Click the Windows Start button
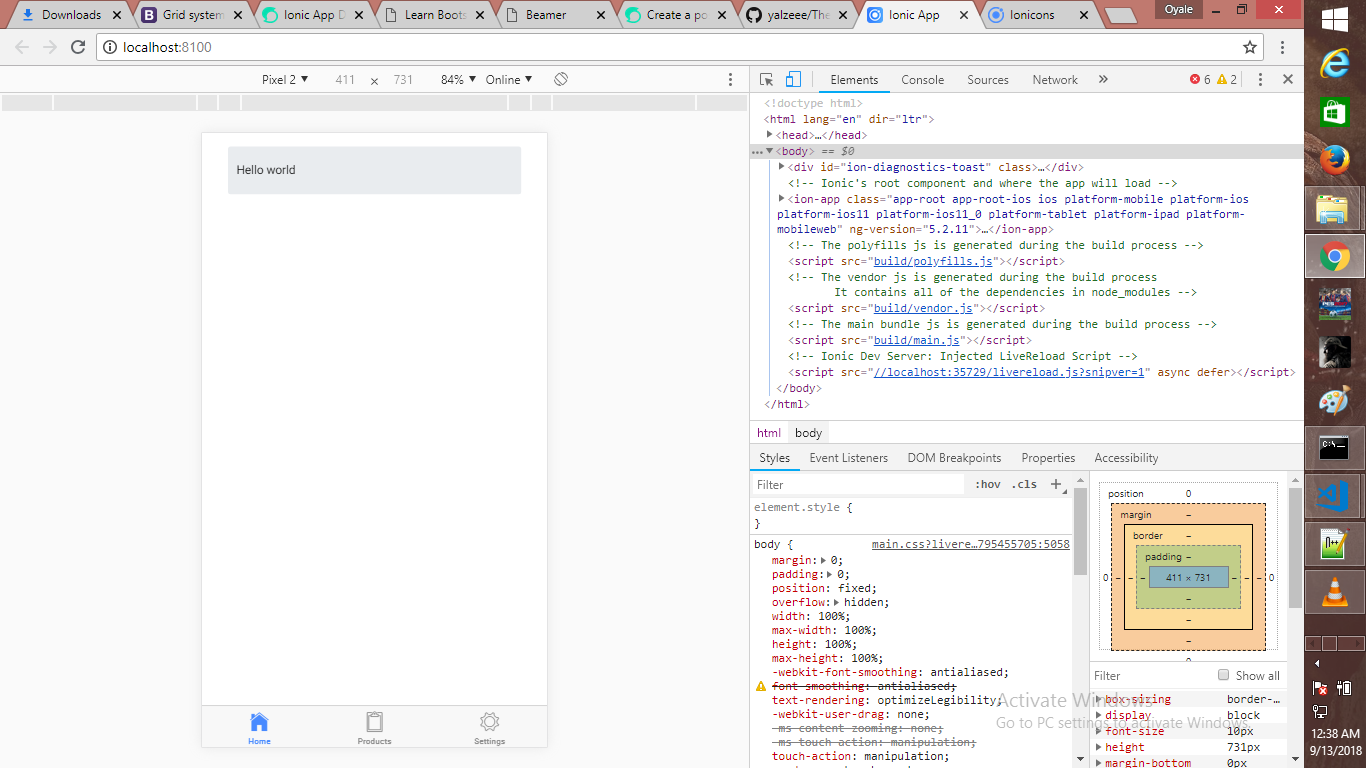The image size is (1366, 768). coord(1334,20)
